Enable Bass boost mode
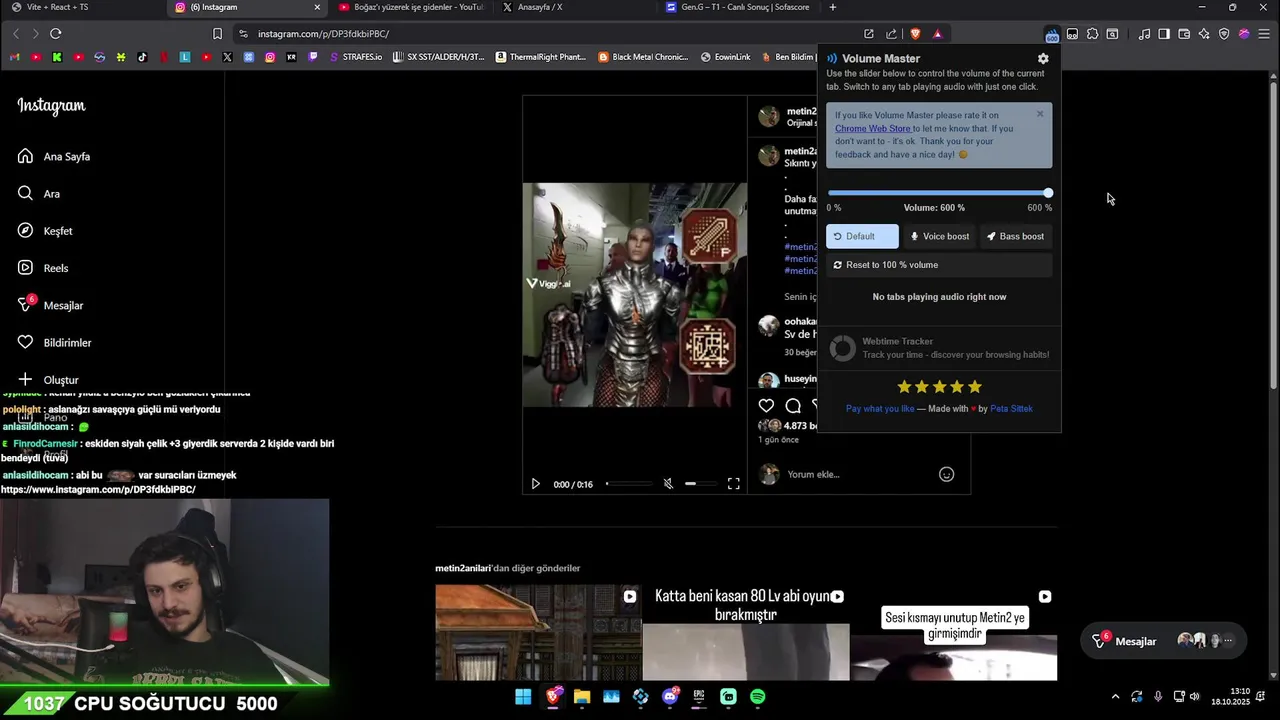 [1015, 236]
